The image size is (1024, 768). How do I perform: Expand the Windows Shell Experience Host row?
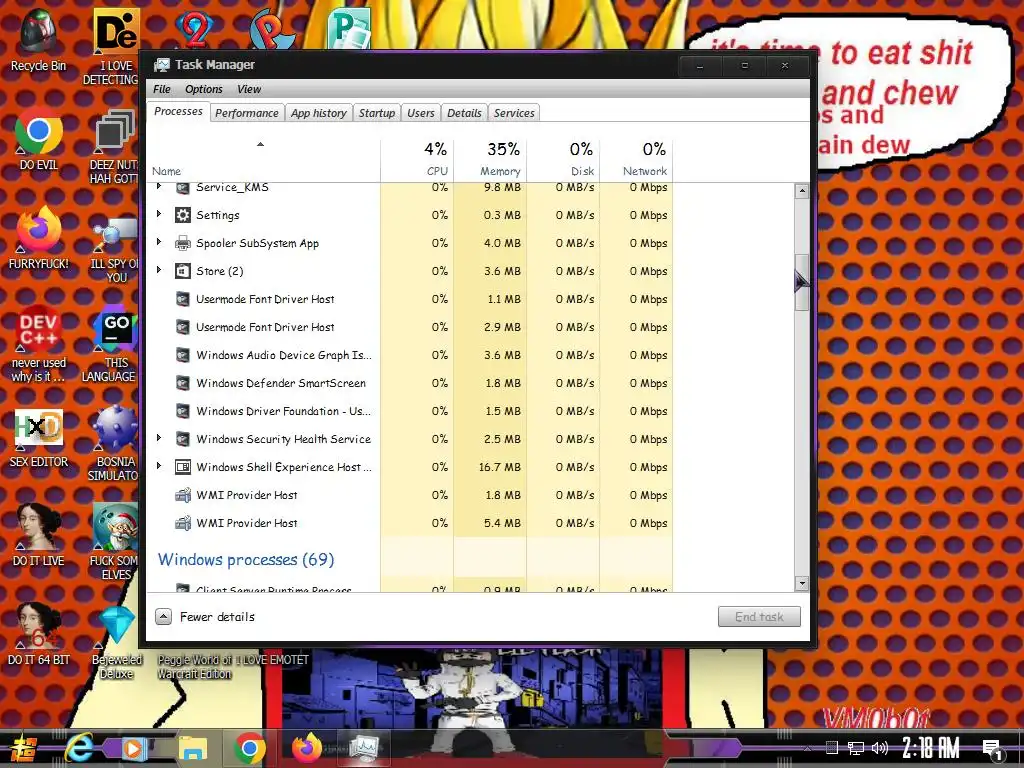(159, 466)
